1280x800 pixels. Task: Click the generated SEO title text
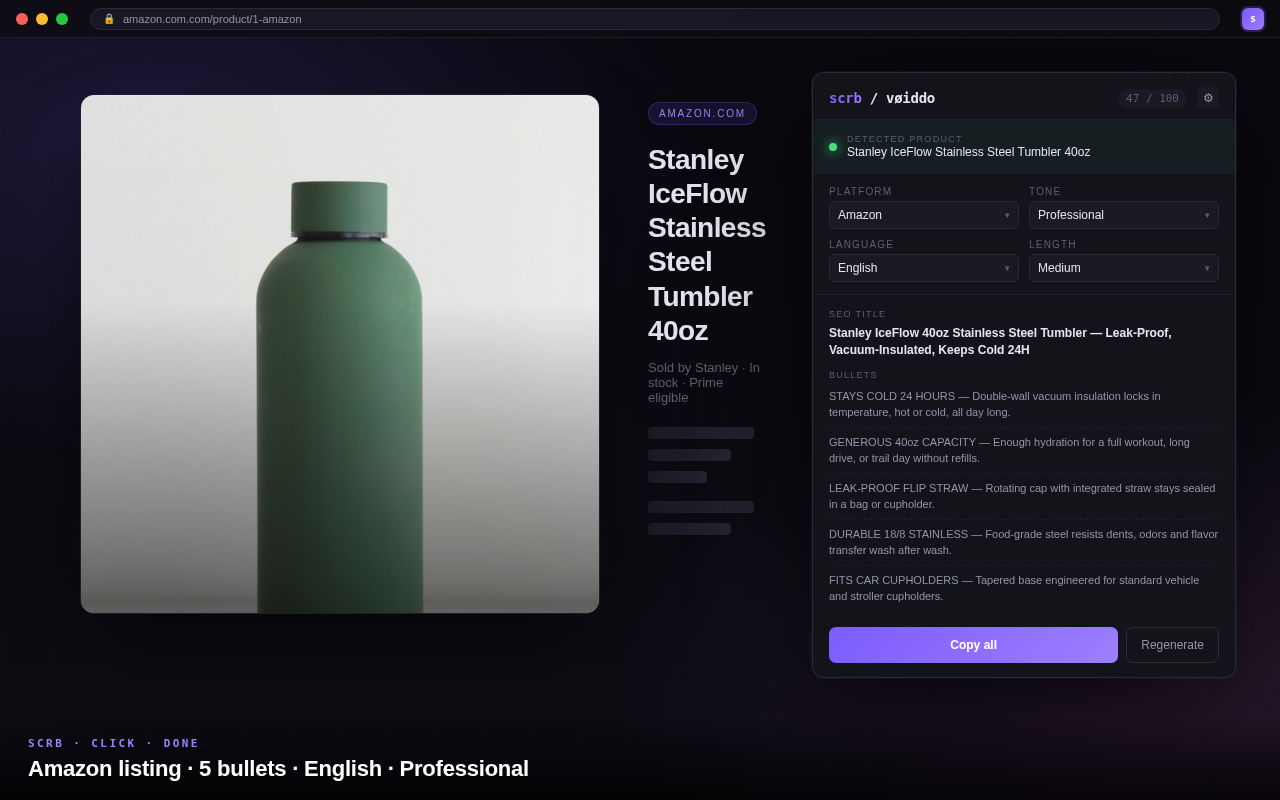click(1000, 341)
